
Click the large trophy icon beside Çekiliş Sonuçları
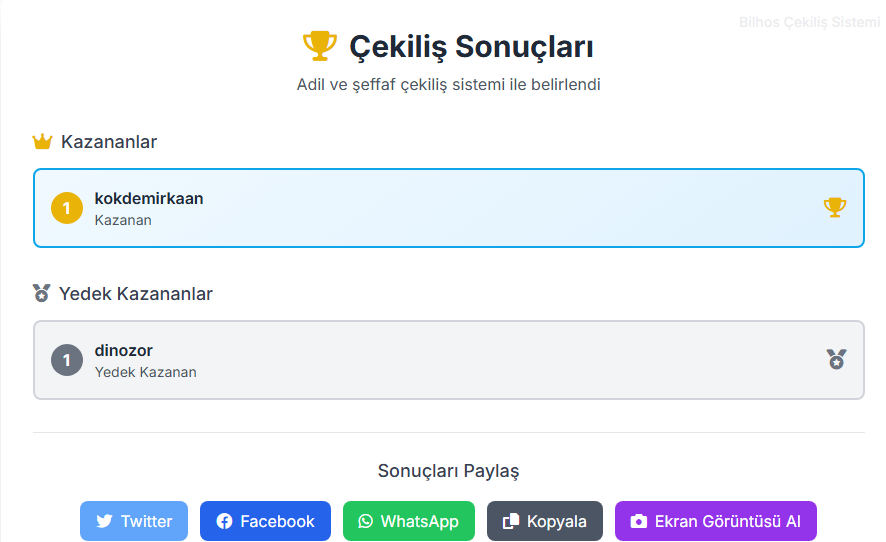(320, 46)
